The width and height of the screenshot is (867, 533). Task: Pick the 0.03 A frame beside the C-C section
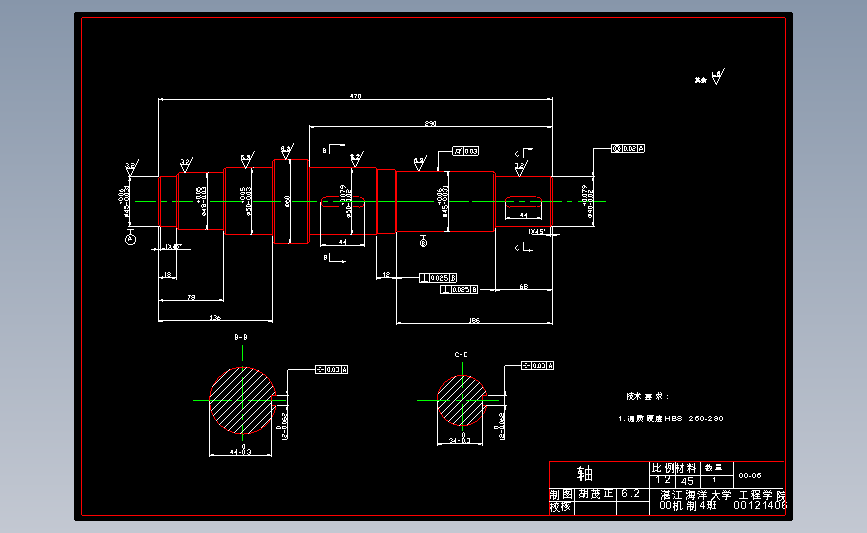click(537, 365)
